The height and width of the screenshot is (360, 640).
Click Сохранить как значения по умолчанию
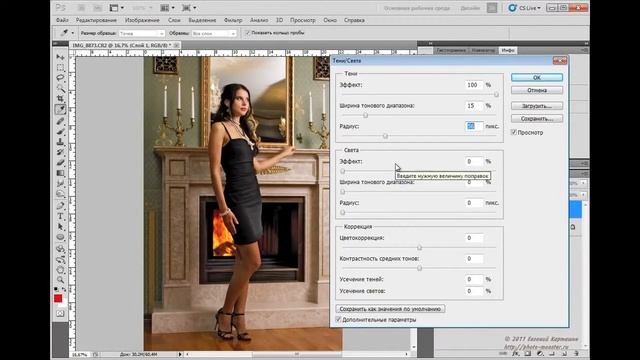pyautogui.click(x=390, y=309)
